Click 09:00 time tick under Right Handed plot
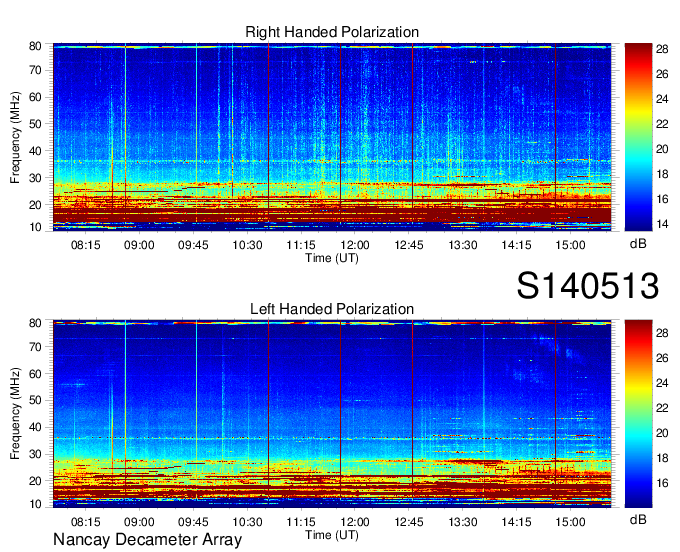This screenshot has height=552, width=680. tap(139, 245)
